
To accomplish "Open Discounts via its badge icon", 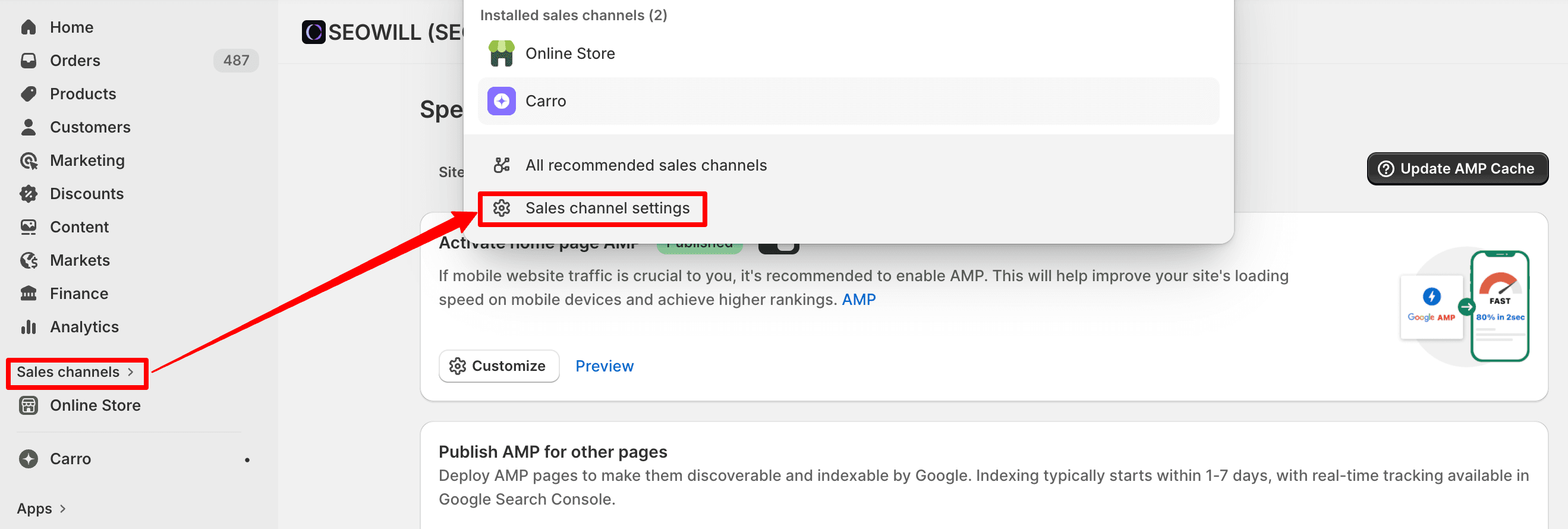I will [29, 194].
